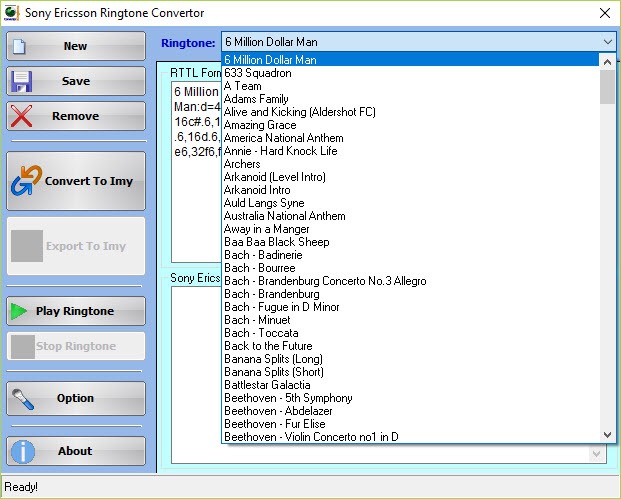
Task: Click the Convert To Imy arrows icon
Action: (x=27, y=181)
